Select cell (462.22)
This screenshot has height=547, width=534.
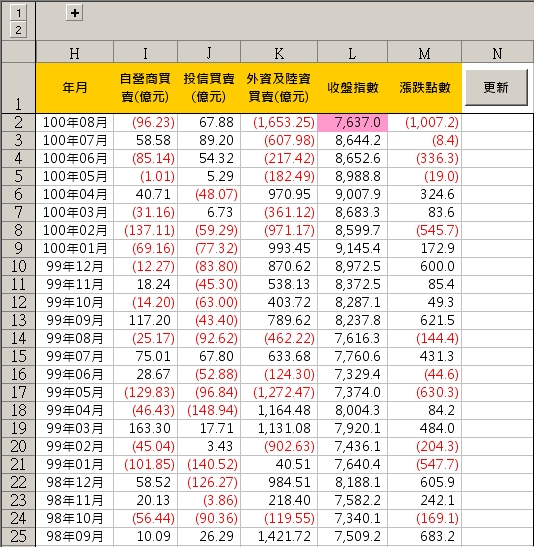click(x=279, y=338)
